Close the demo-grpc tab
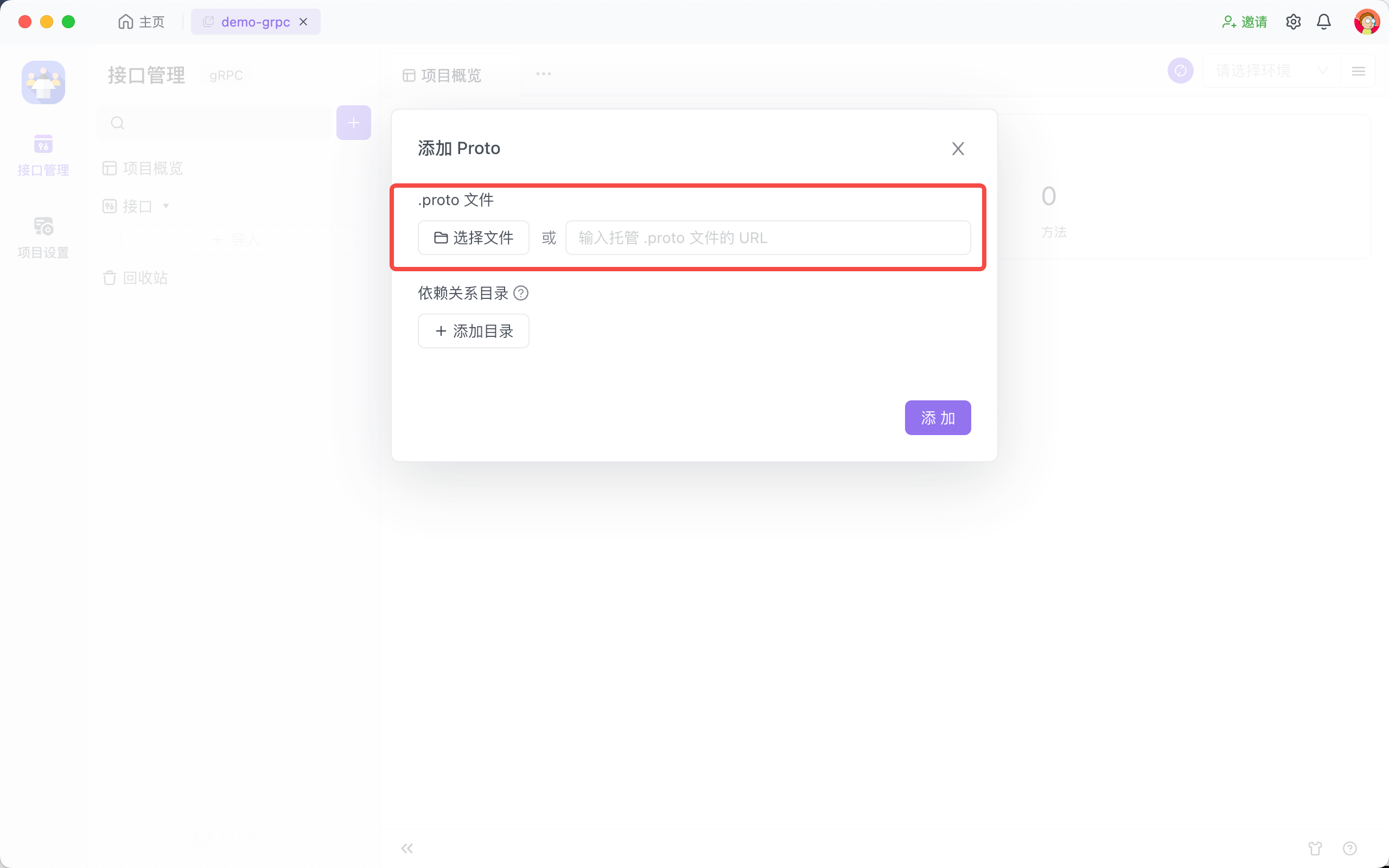This screenshot has width=1389, height=868. [x=304, y=22]
